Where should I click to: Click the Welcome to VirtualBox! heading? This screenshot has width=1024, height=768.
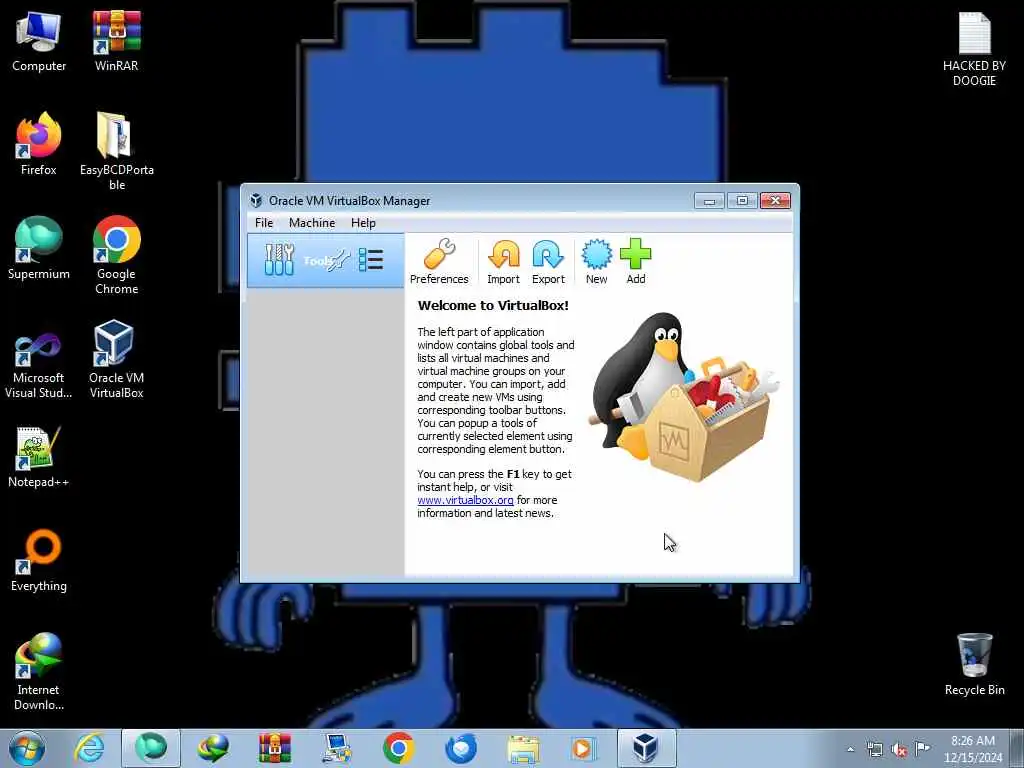(493, 305)
